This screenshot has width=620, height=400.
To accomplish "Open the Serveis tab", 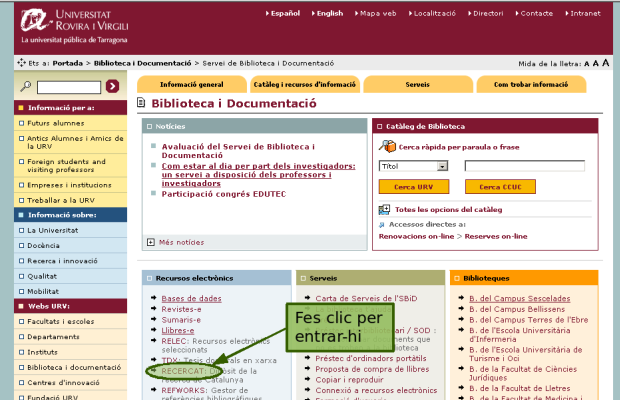I will coord(418,84).
